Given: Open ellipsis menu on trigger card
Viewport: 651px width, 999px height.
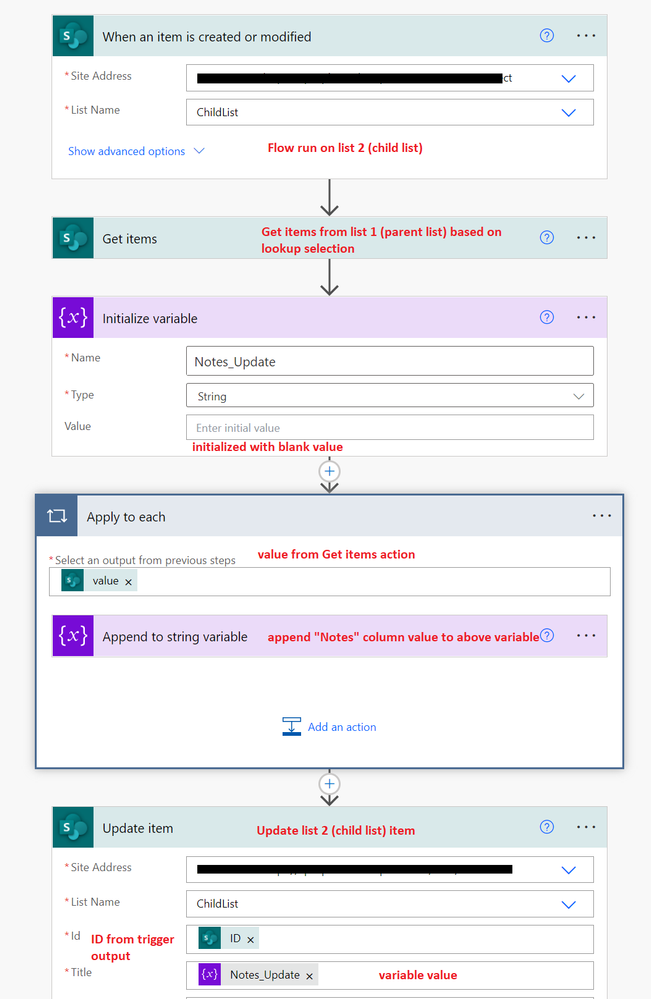Looking at the screenshot, I should click(586, 36).
